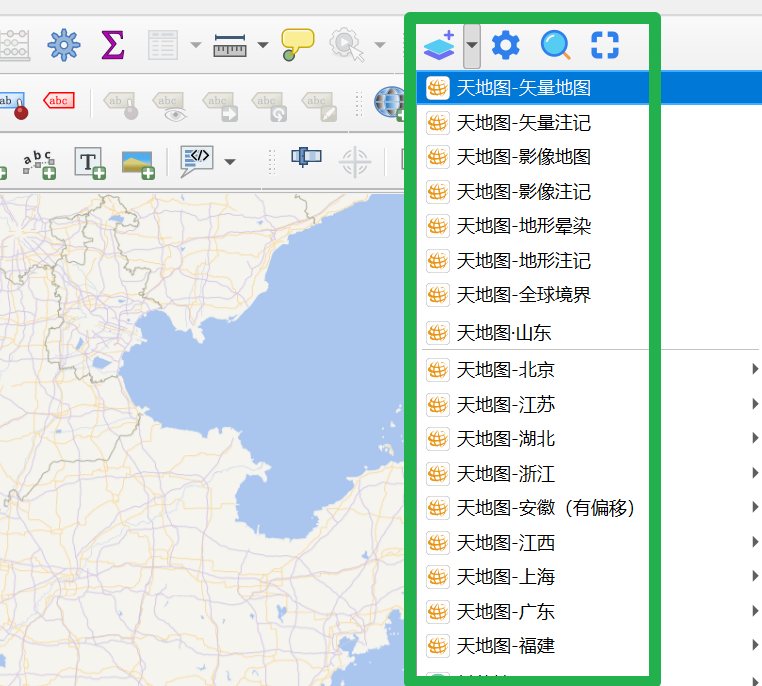Expand the annotation type dropdown arrow
Screen dimensions: 762x686
tap(230, 162)
